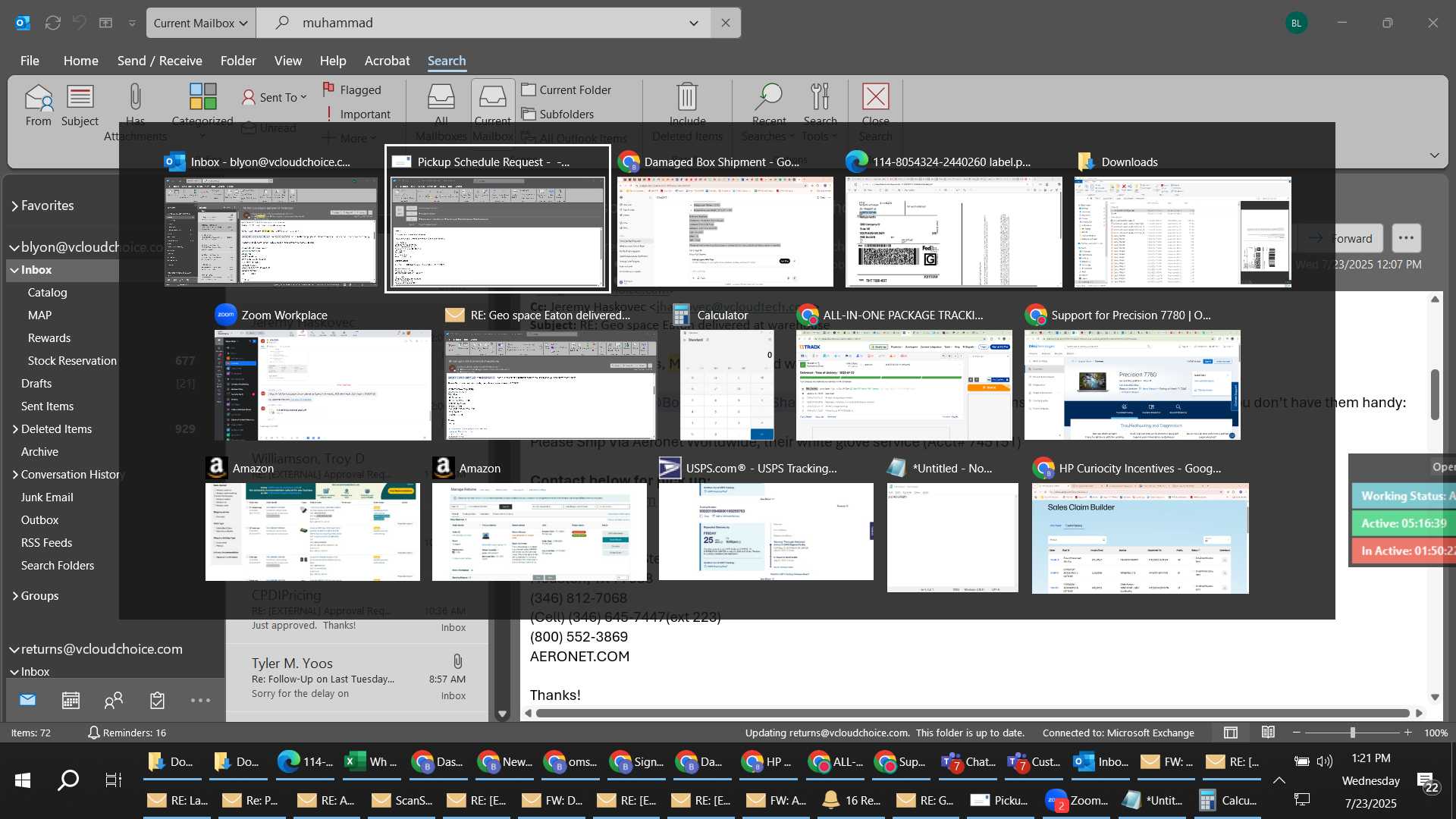Open Current Mailbox scope dropdown
1456x819 pixels.
click(201, 23)
